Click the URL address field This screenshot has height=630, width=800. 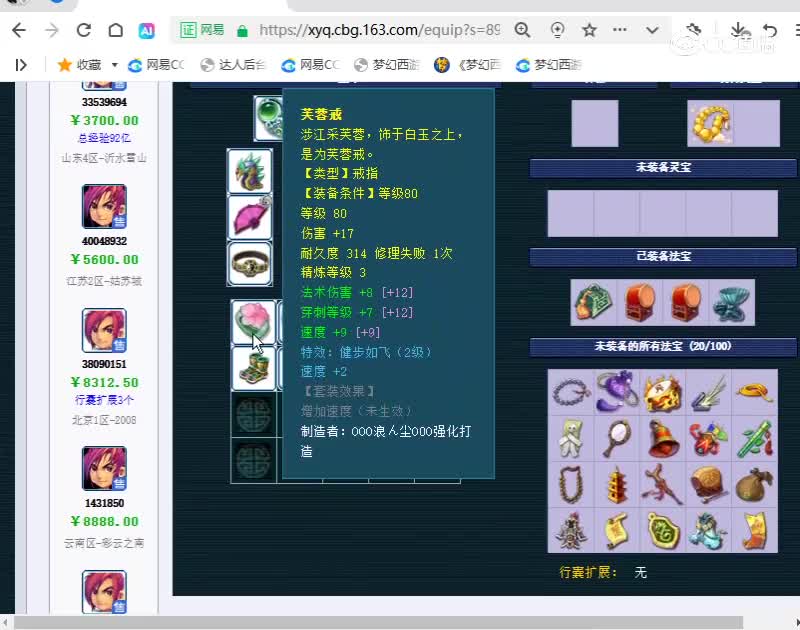[379, 30]
